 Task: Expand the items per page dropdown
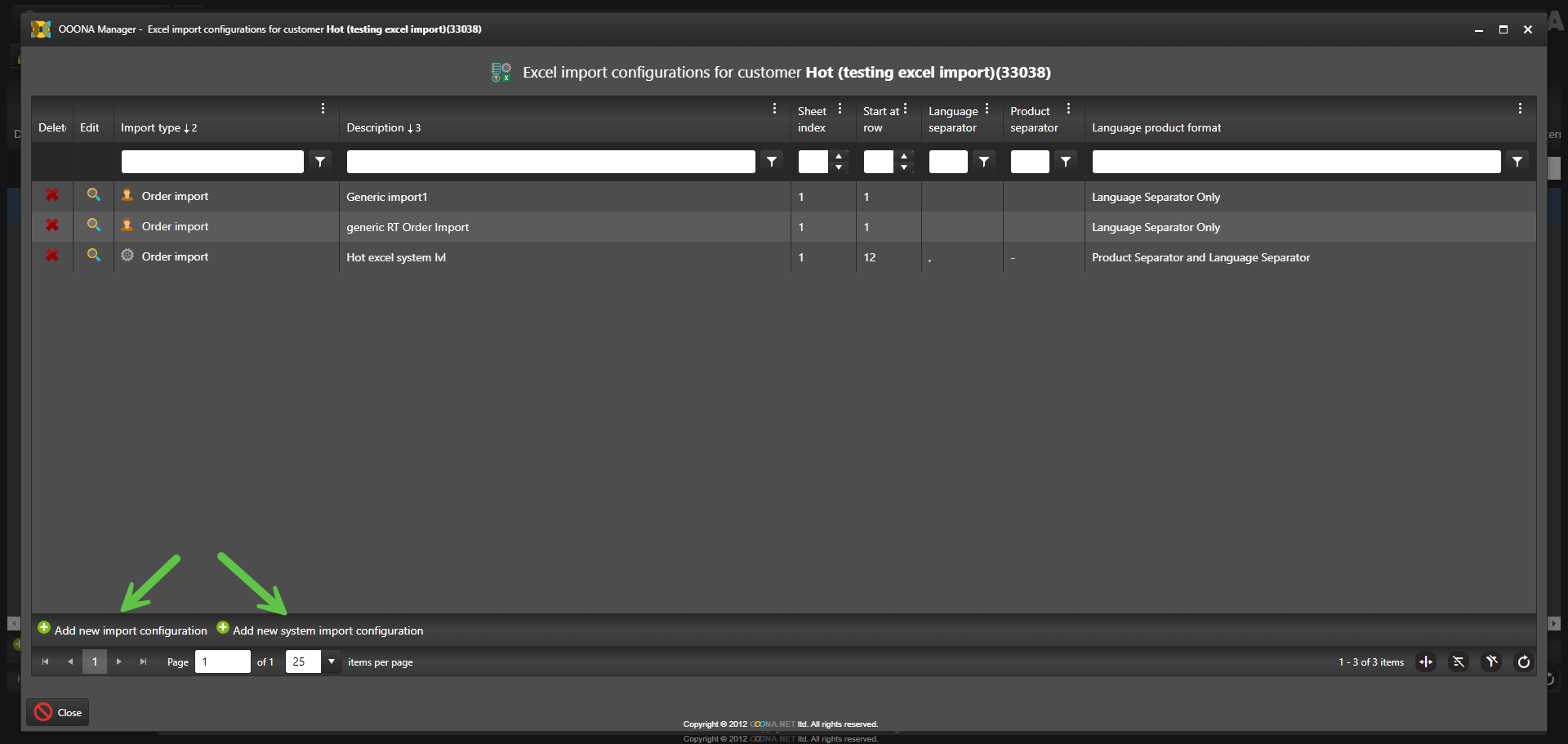coord(332,662)
